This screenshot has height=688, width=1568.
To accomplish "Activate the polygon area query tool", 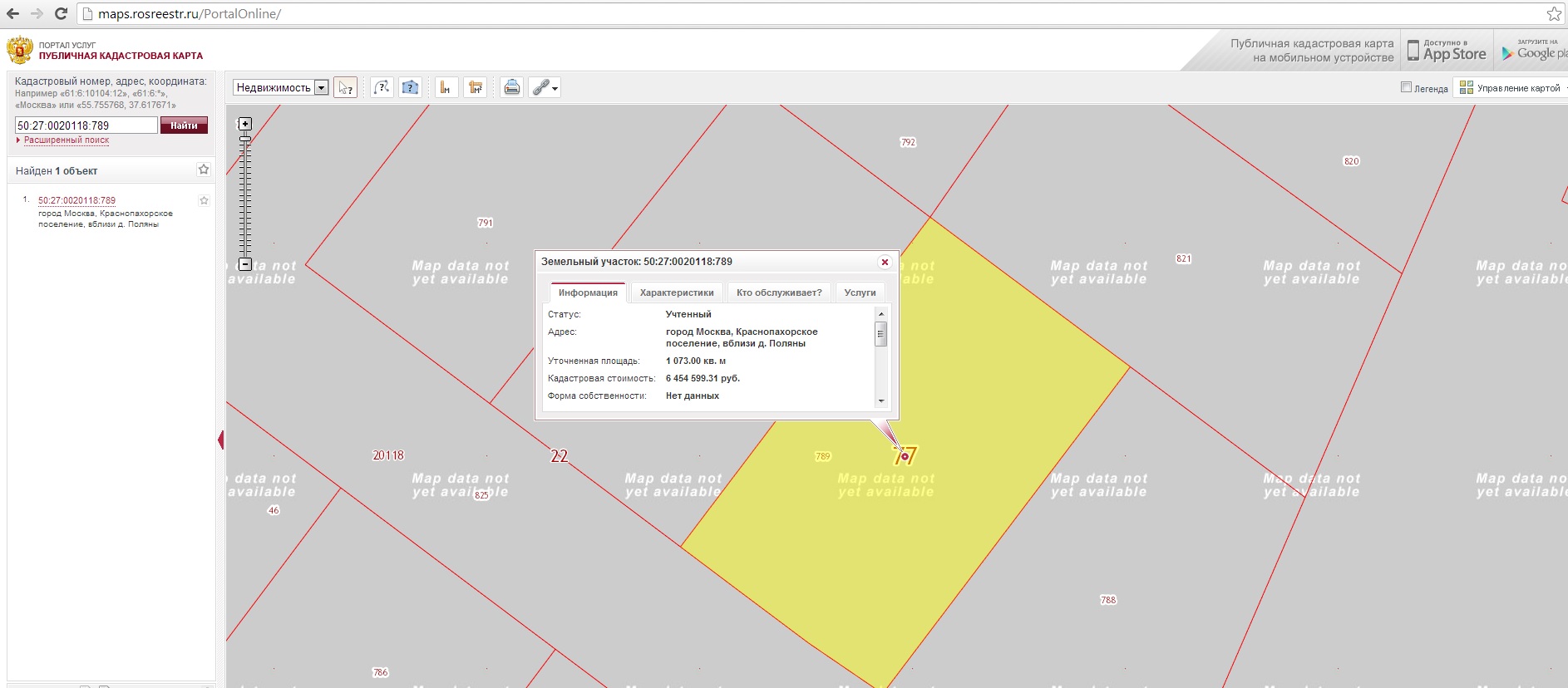I will (x=410, y=87).
